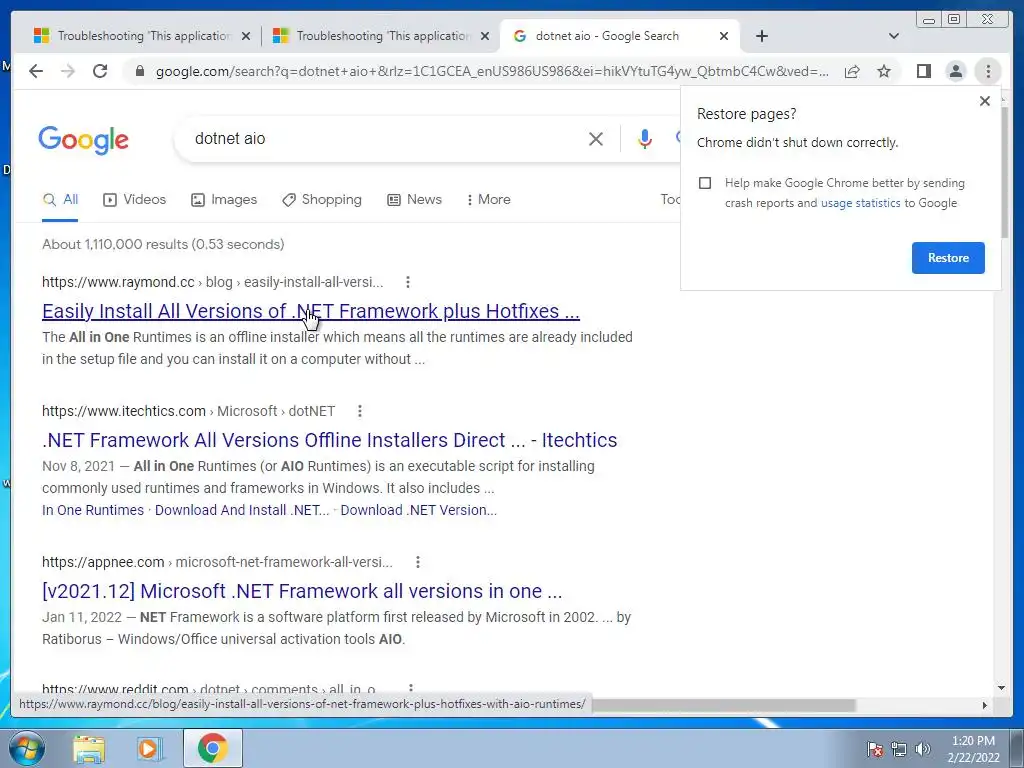The width and height of the screenshot is (1024, 768).
Task: Bookmark this tab with star icon
Action: 884,71
